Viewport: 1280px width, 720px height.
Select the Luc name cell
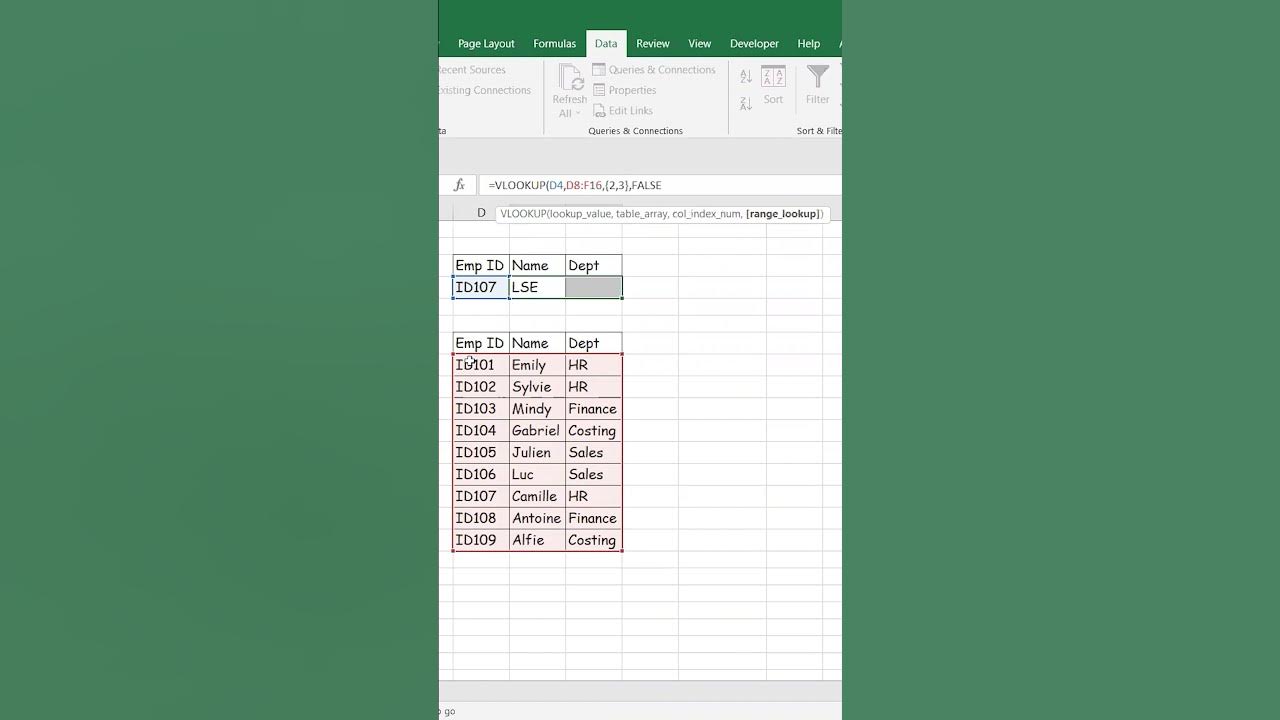click(537, 475)
